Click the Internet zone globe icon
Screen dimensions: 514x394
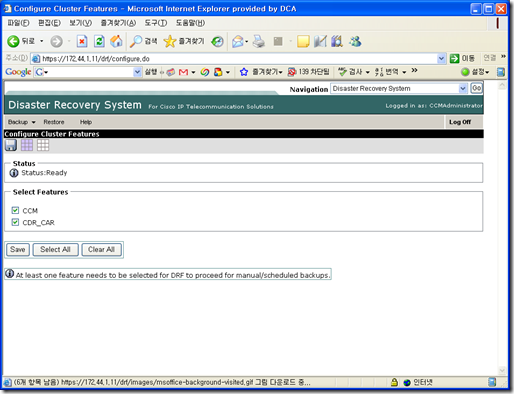tap(407, 382)
